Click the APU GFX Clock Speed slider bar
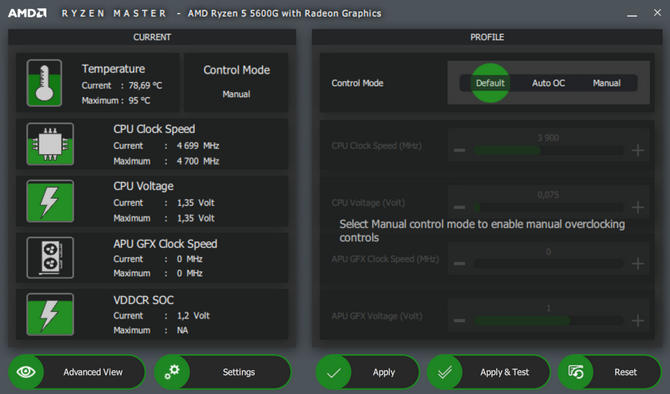 pyautogui.click(x=548, y=264)
